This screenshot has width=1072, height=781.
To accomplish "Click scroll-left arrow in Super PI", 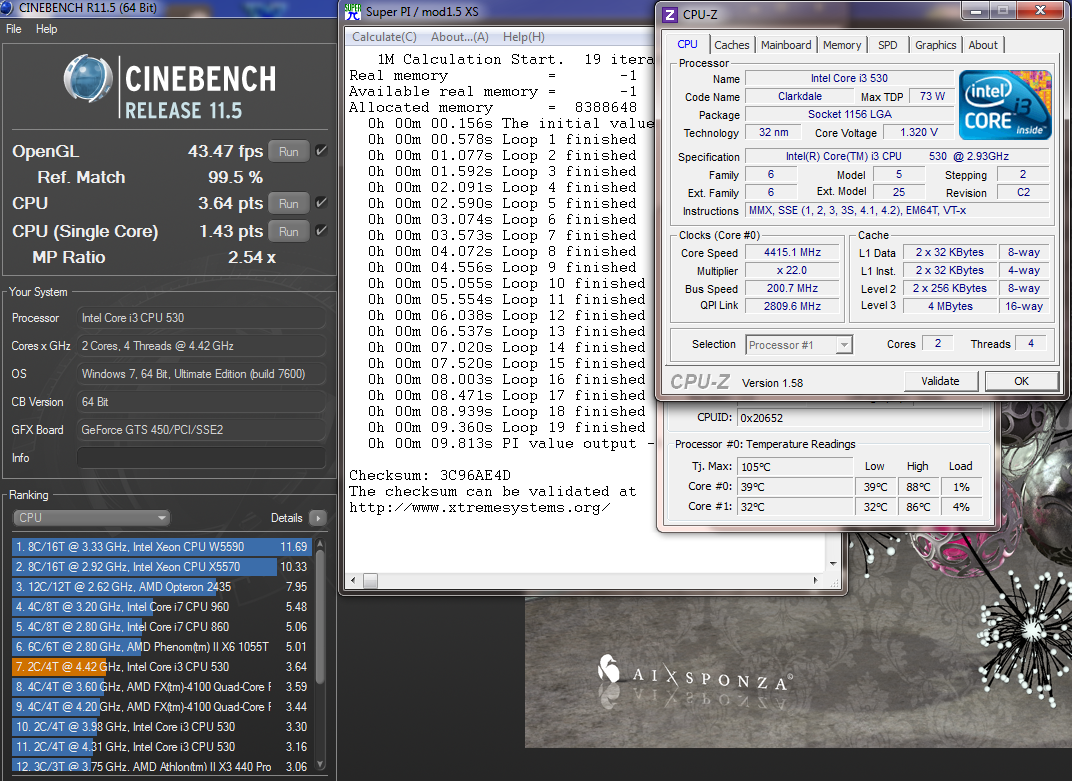I will click(353, 581).
